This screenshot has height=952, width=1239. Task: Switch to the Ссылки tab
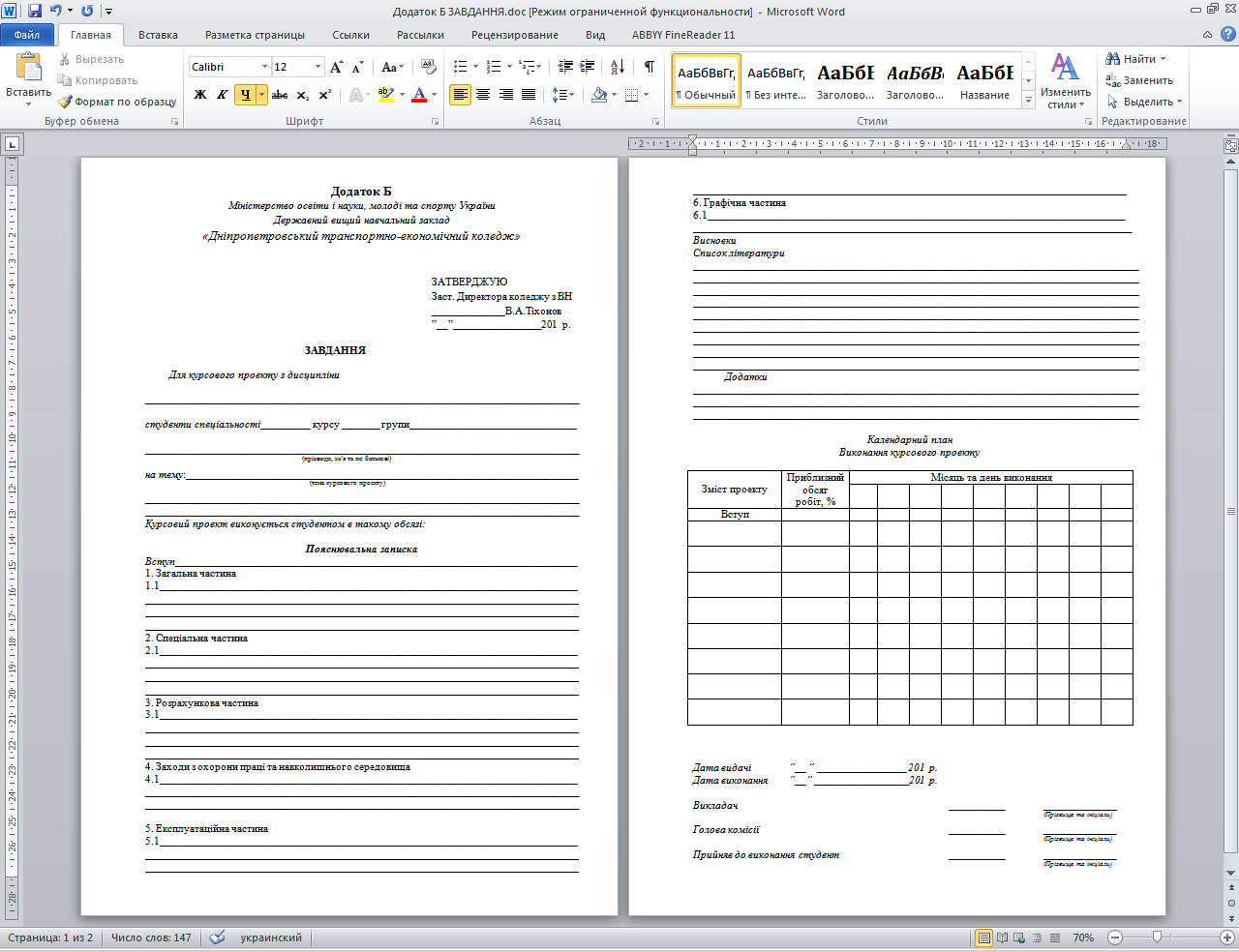coord(350,35)
